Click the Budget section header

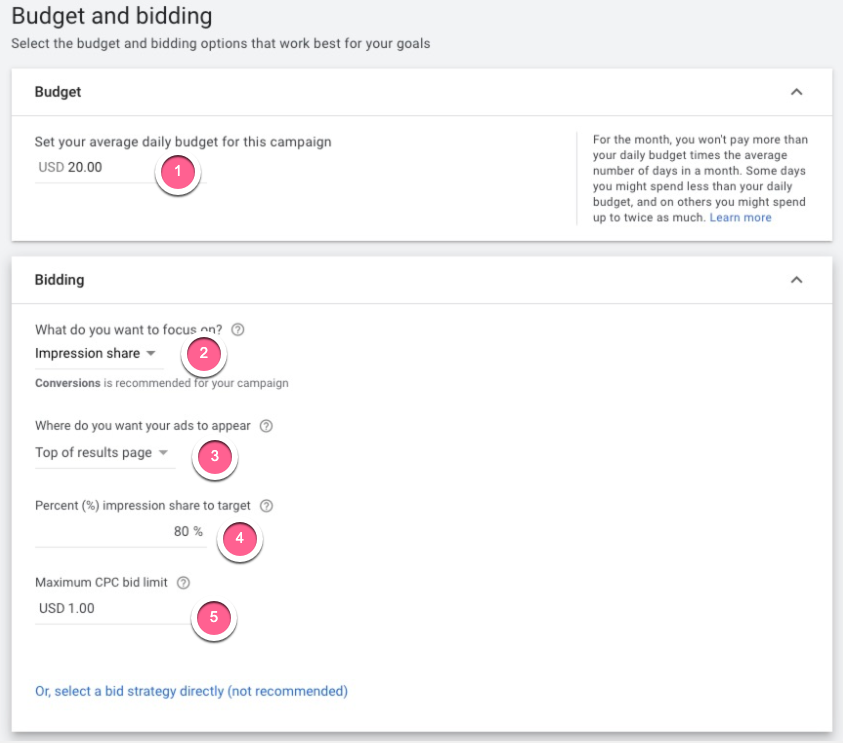pos(58,92)
